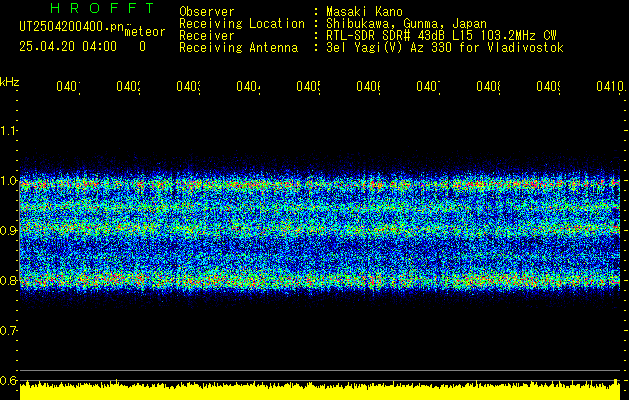This screenshot has height=400, width=629.
Task: Click the Receiving Location label
Action: [x=242, y=24]
